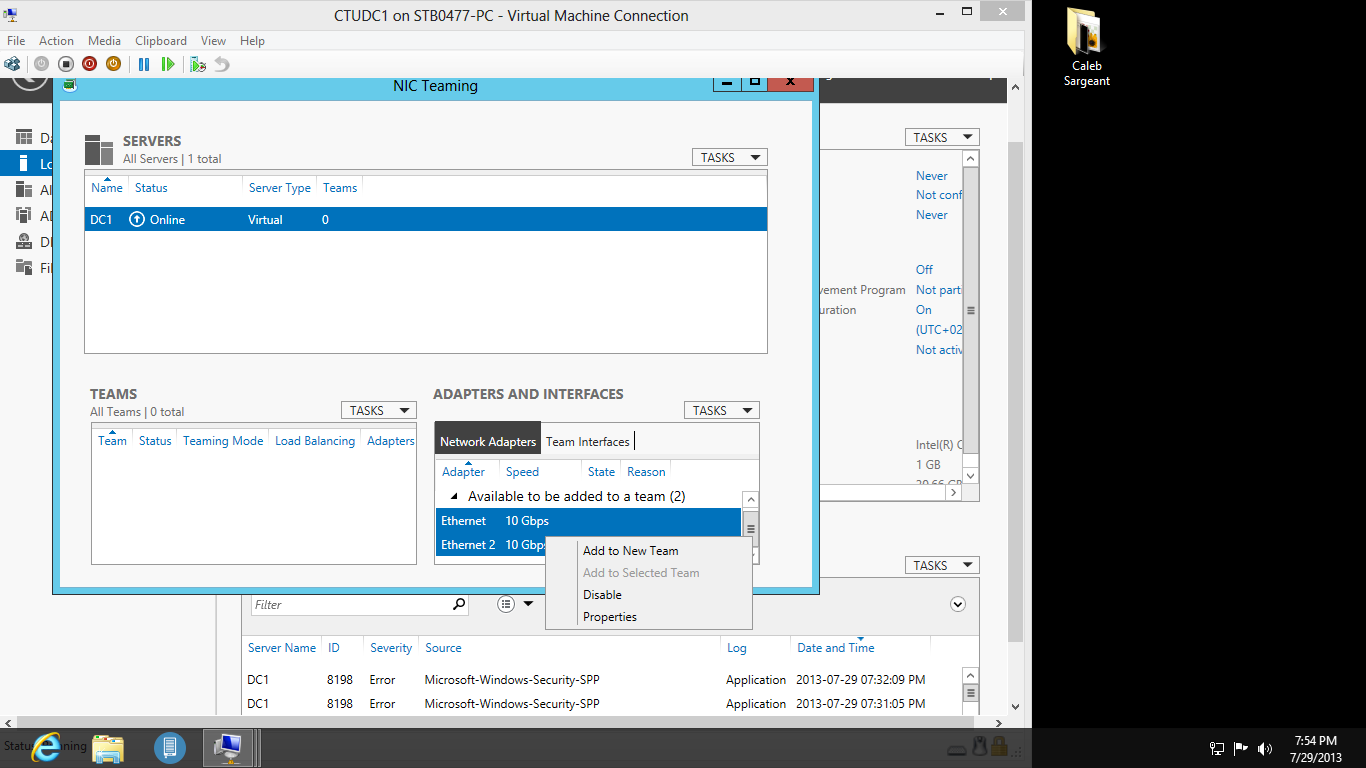Open the SERVERS section TASKS dropdown
The image size is (1366, 768).
click(x=730, y=157)
